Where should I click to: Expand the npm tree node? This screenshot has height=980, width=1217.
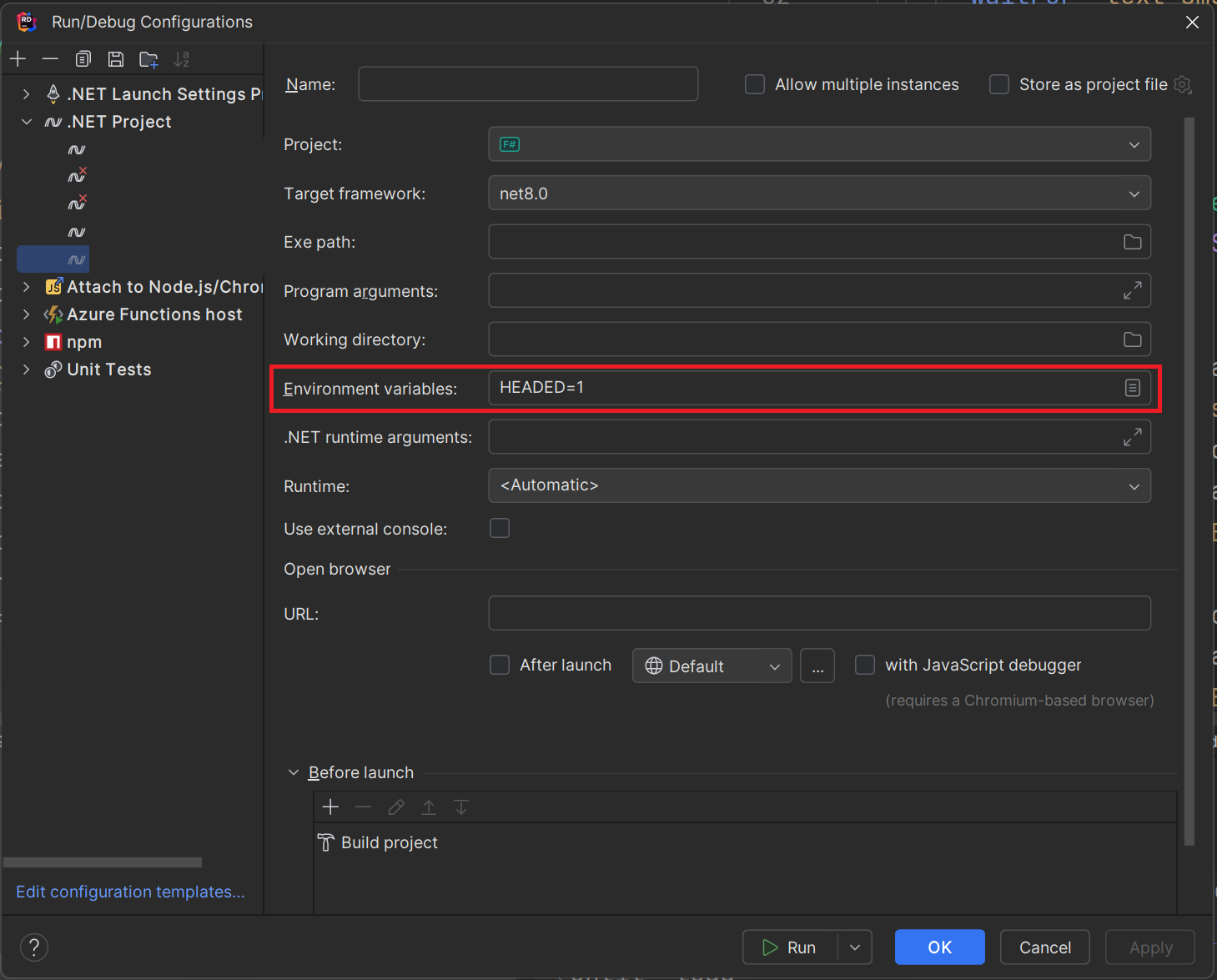coord(27,342)
